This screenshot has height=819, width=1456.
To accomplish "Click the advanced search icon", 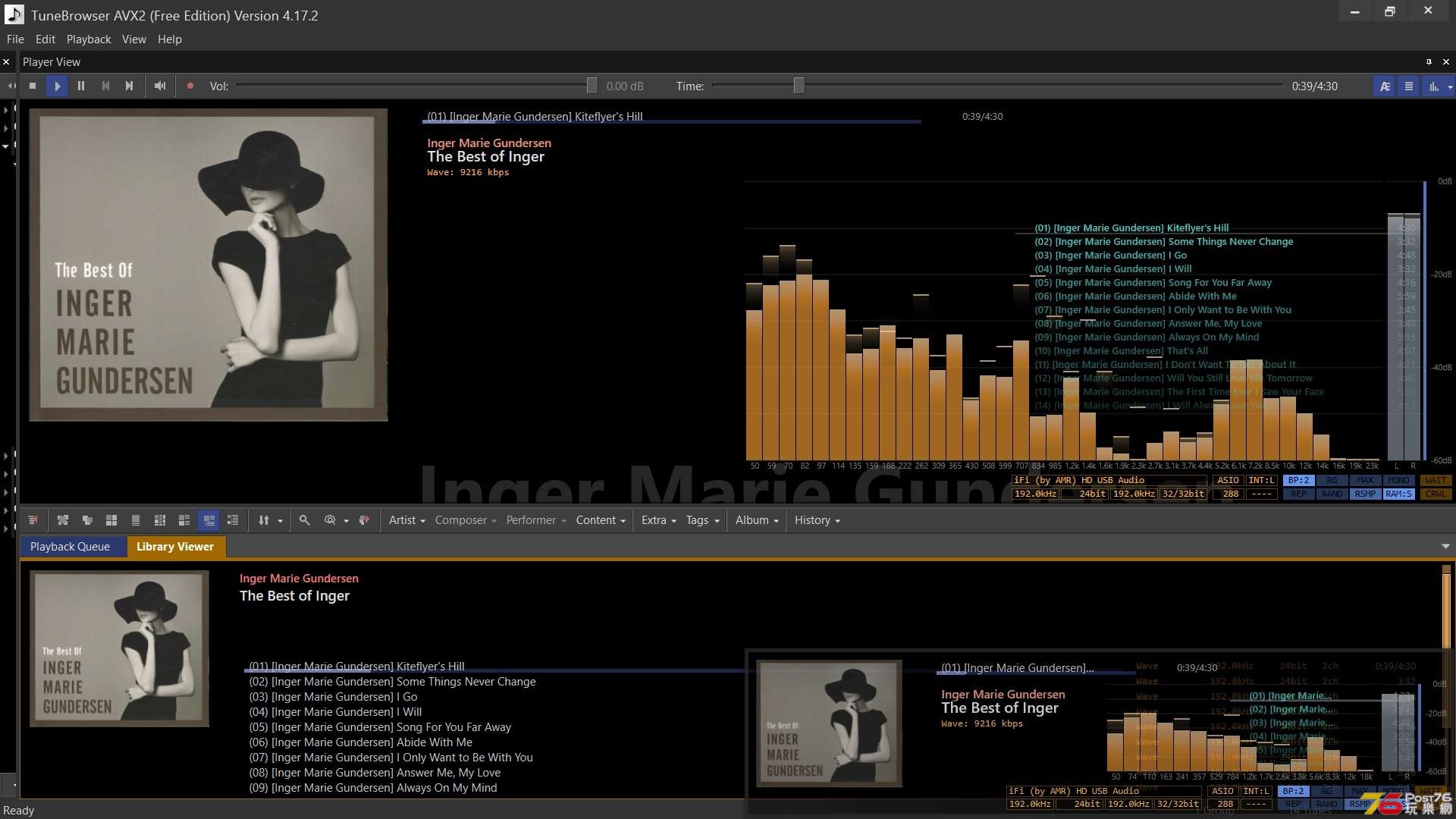I will click(330, 520).
